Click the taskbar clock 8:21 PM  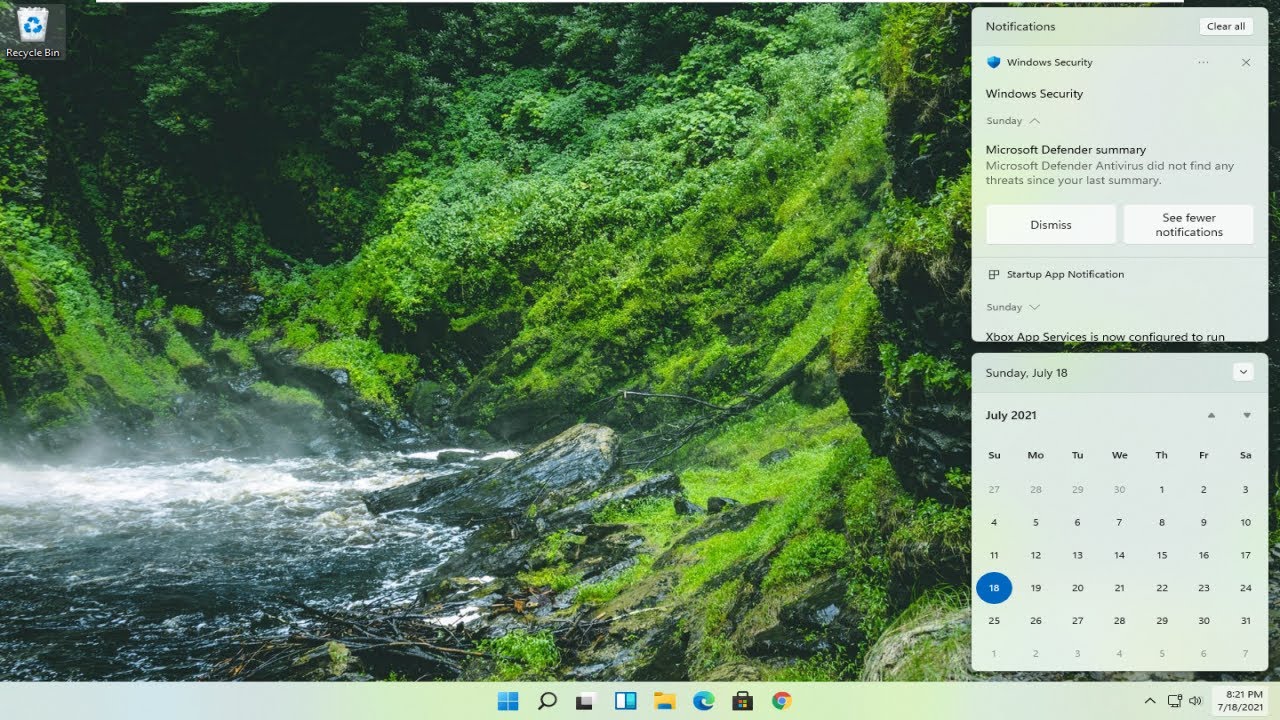(x=1240, y=700)
